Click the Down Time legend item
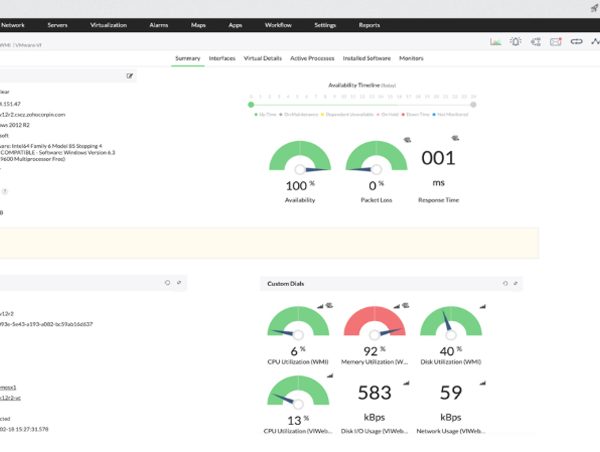 415,114
